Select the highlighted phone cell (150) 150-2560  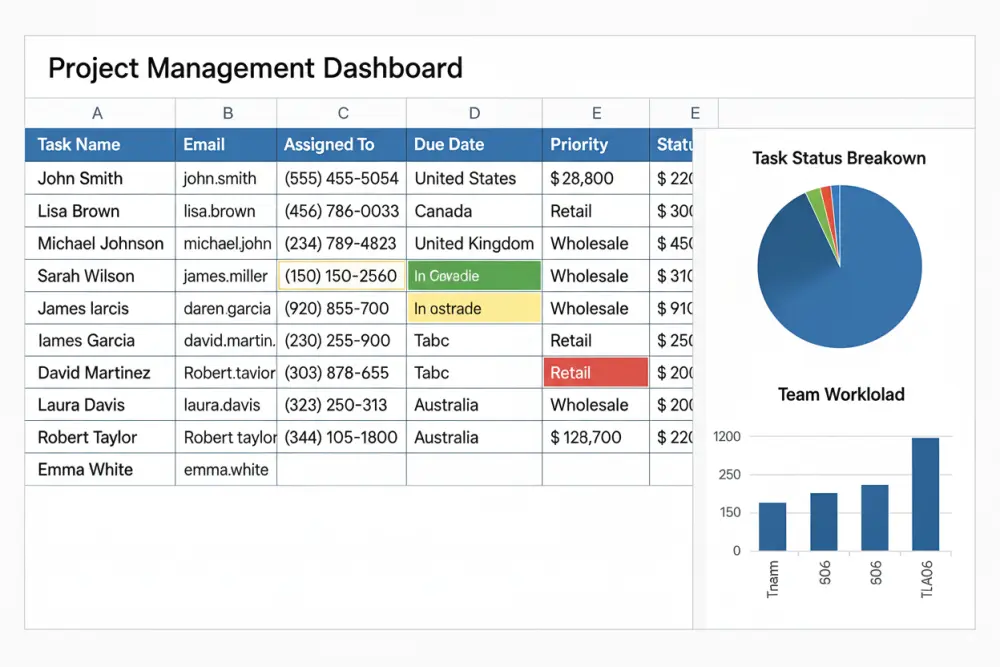tap(341, 275)
